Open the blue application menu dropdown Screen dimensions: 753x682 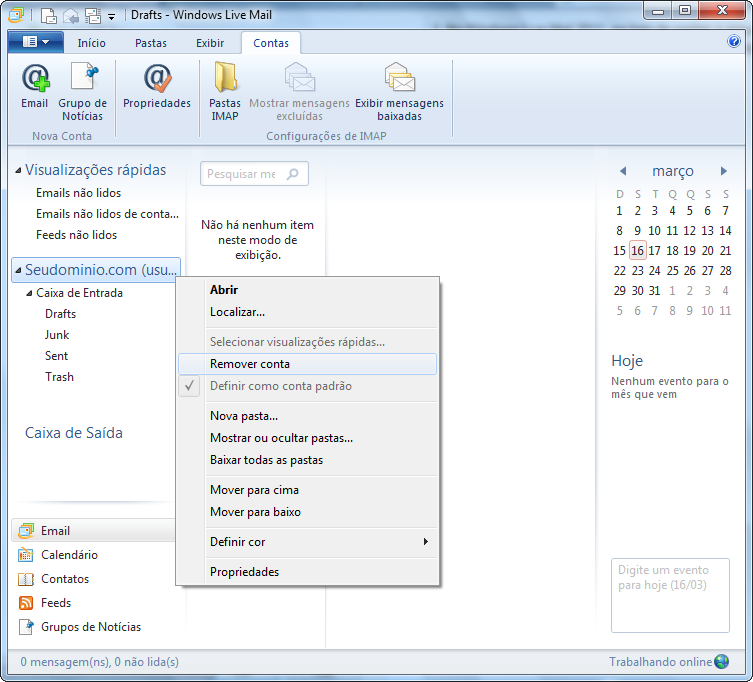pos(36,42)
